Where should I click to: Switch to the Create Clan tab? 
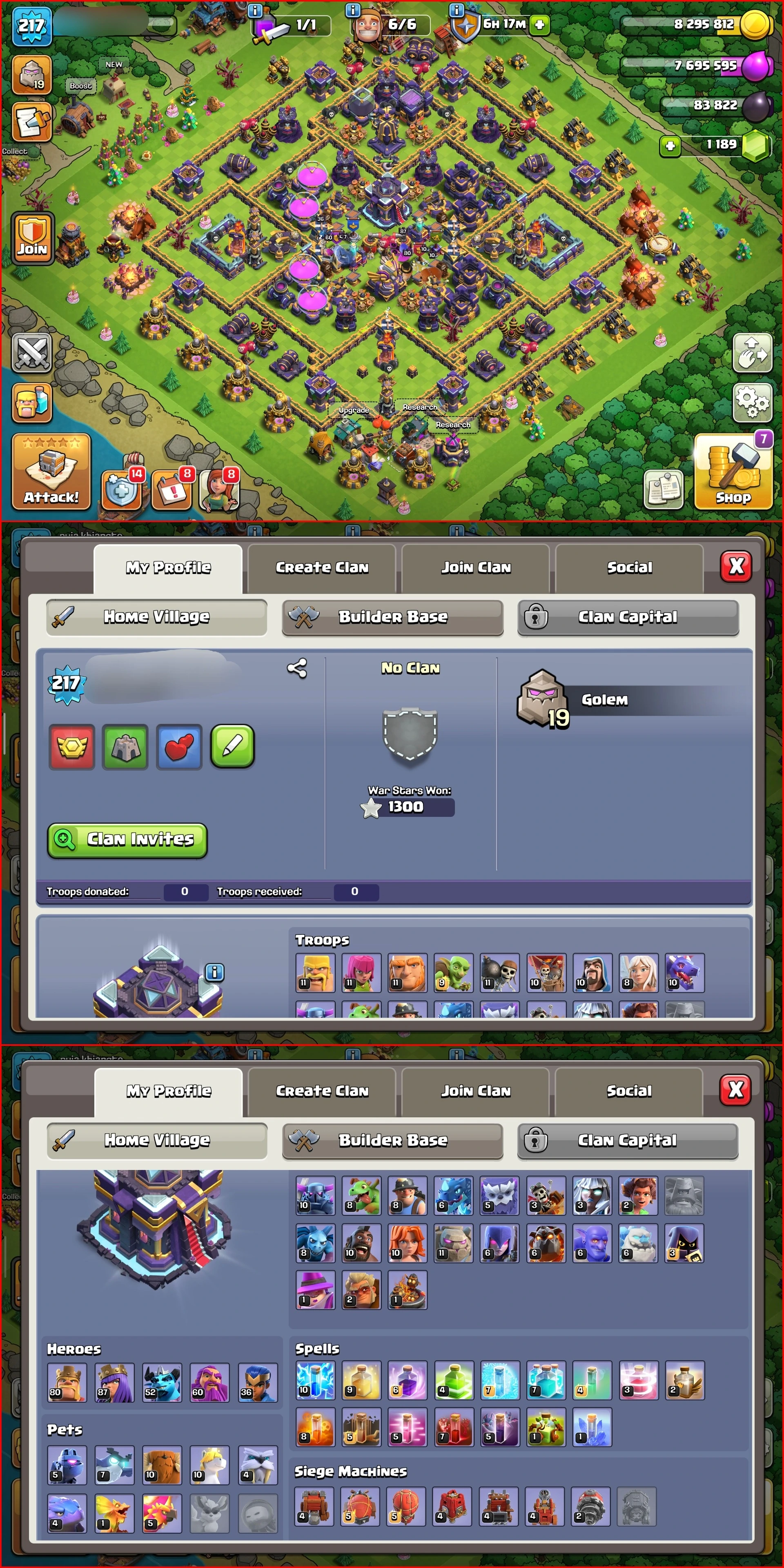[x=322, y=568]
